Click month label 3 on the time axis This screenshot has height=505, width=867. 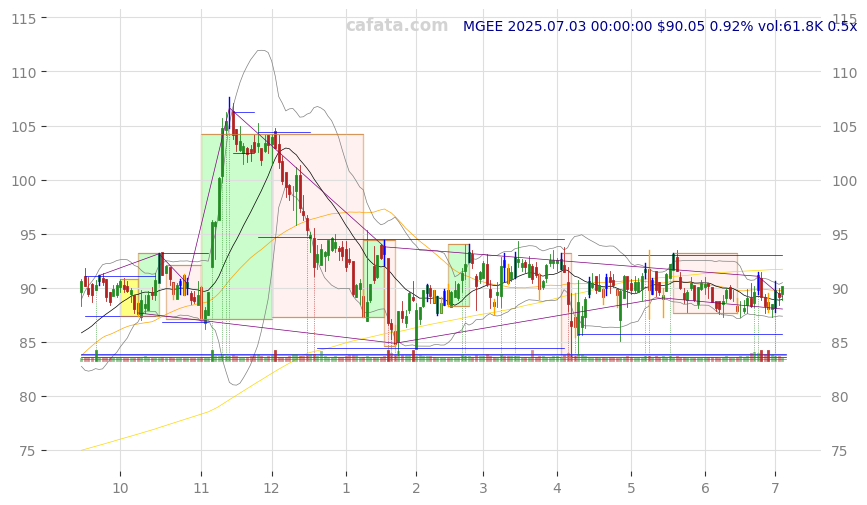(x=483, y=488)
